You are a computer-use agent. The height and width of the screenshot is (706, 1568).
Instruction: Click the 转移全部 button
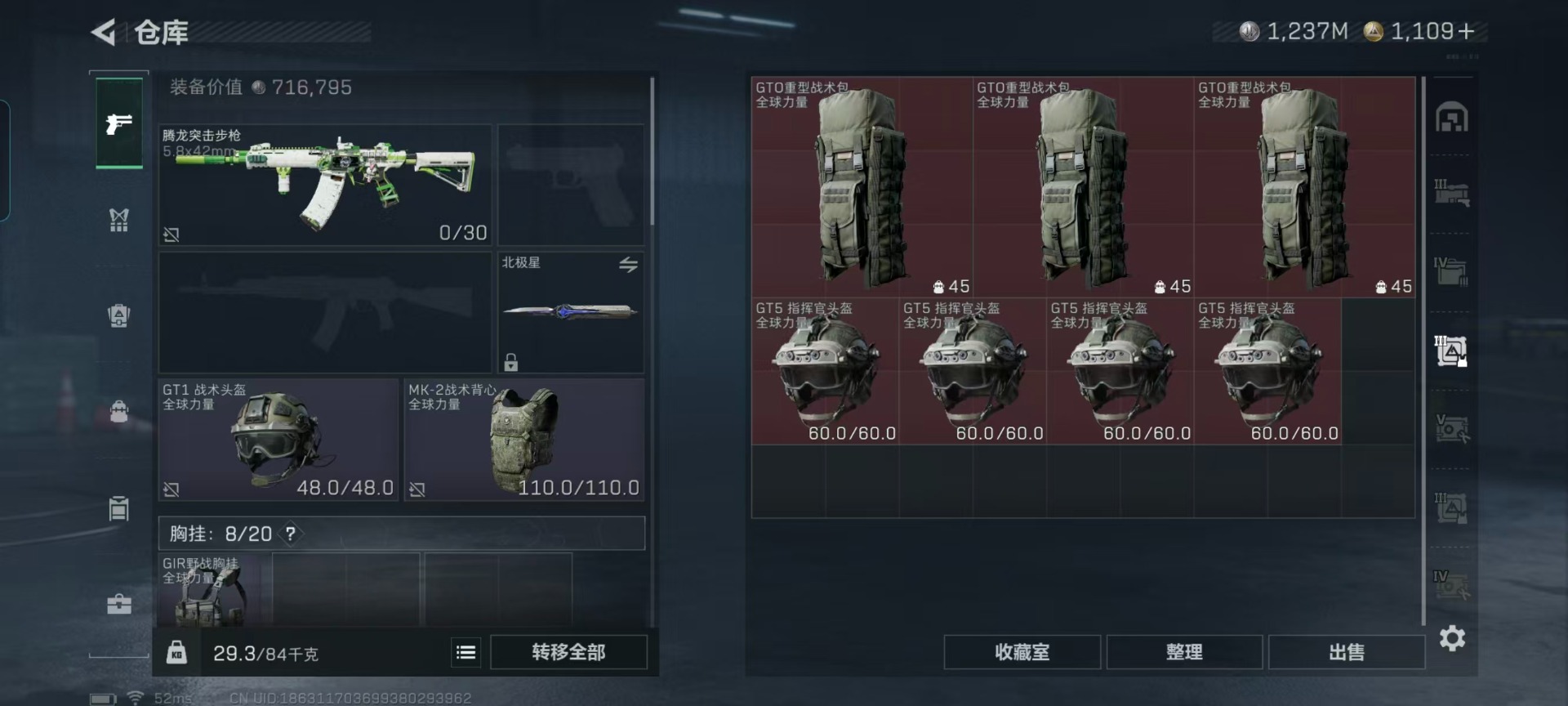[x=568, y=652]
